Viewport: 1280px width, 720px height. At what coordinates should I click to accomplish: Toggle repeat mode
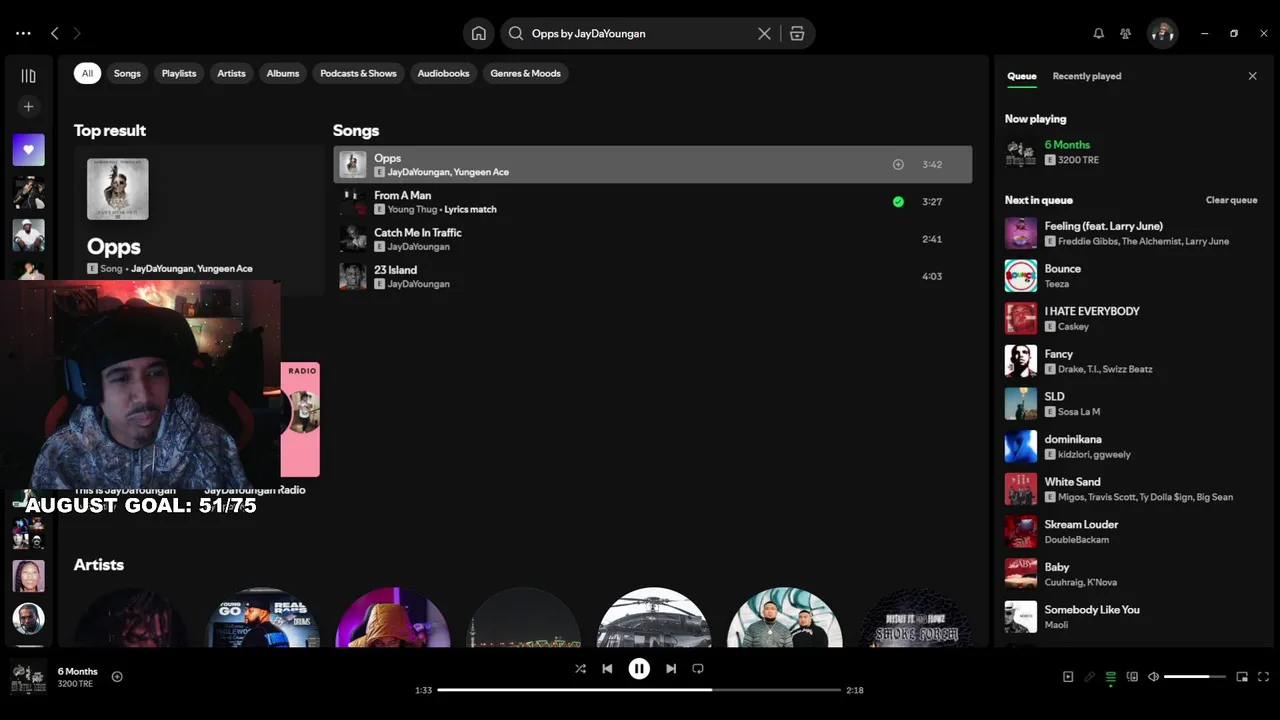(x=698, y=668)
